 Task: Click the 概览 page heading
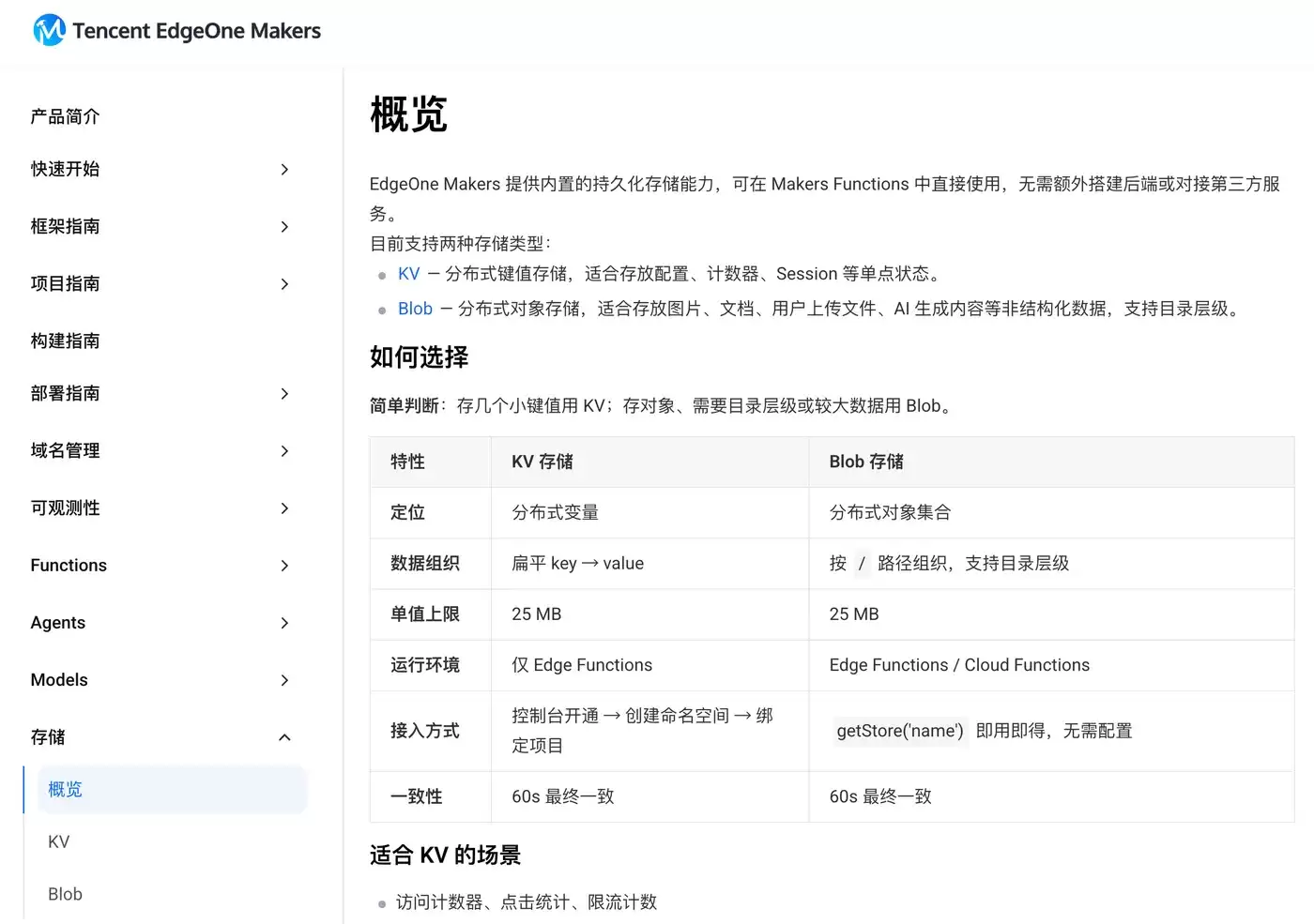point(408,114)
